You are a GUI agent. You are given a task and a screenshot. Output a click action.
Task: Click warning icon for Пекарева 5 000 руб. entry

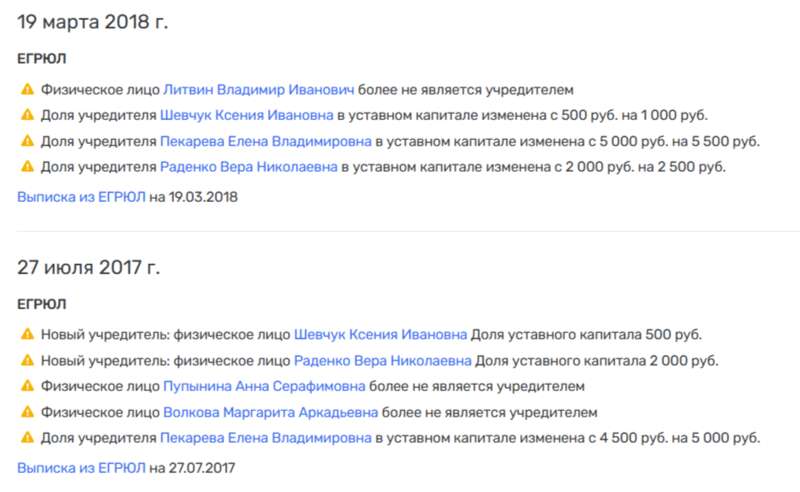pos(25,437)
